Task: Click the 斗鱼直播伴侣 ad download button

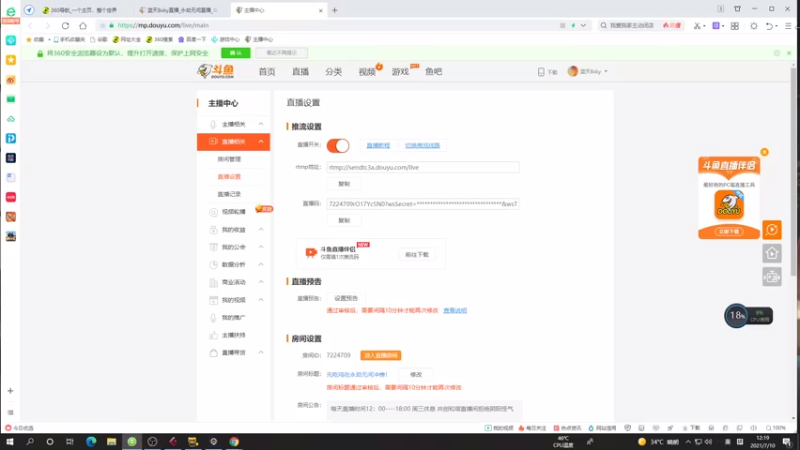Action: tap(729, 232)
